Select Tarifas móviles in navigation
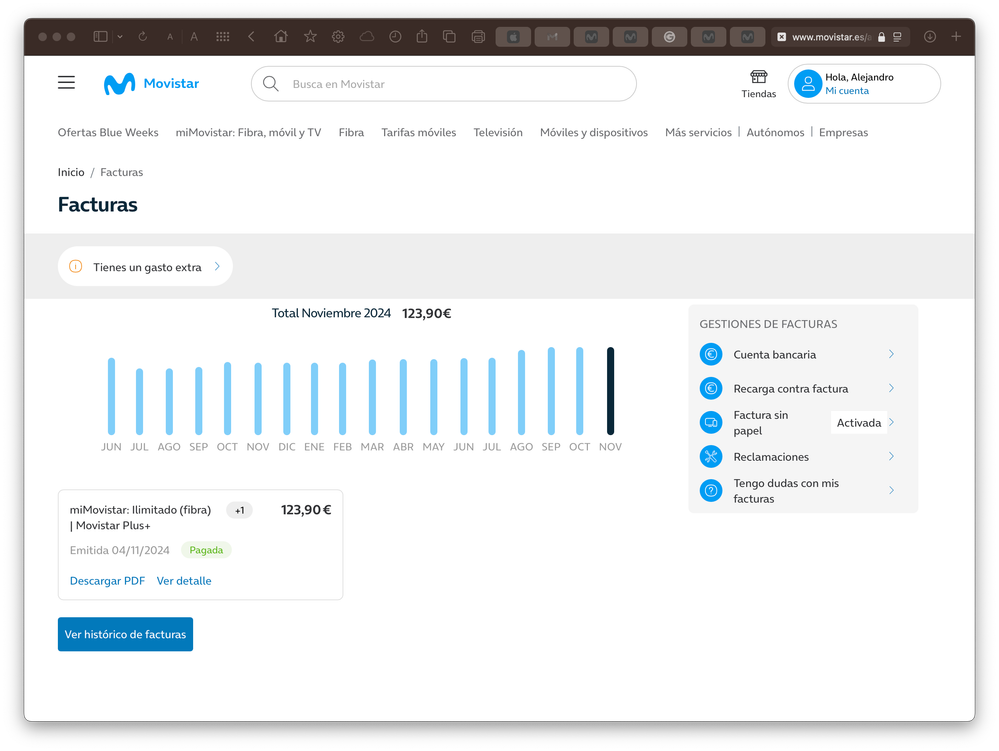The height and width of the screenshot is (751, 999). tap(418, 132)
